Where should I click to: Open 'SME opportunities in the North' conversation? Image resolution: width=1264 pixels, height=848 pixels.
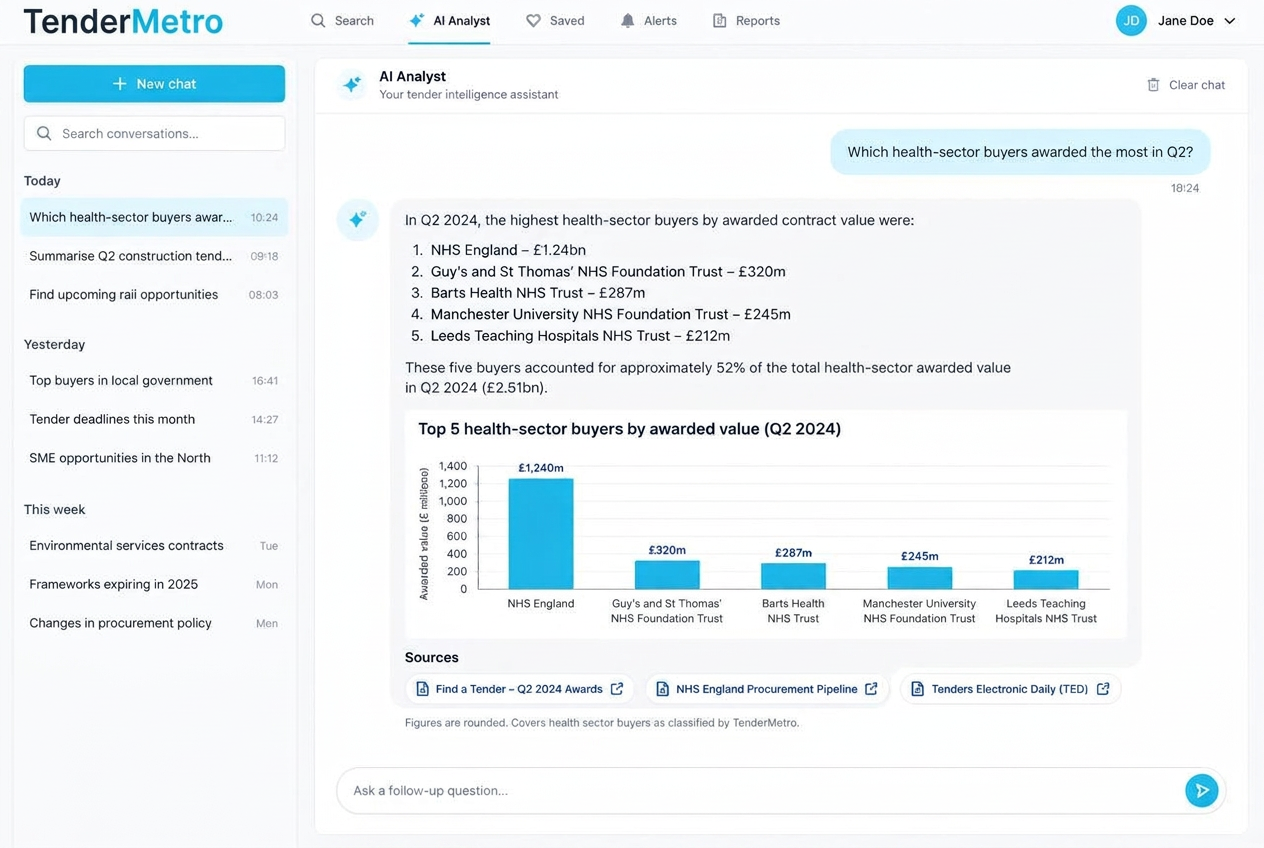(154, 458)
